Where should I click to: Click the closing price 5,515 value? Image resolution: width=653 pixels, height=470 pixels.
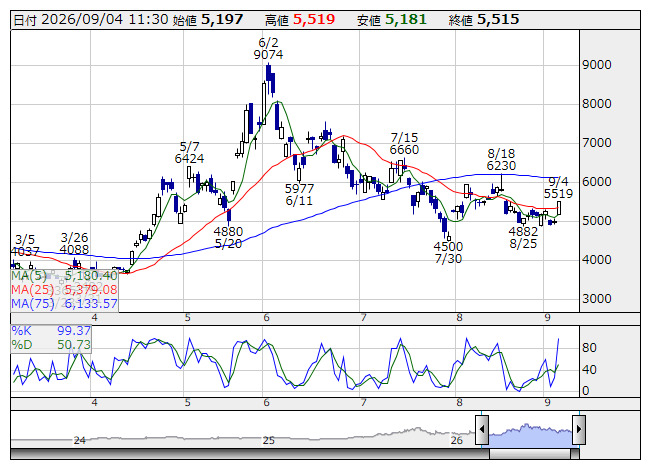point(498,20)
